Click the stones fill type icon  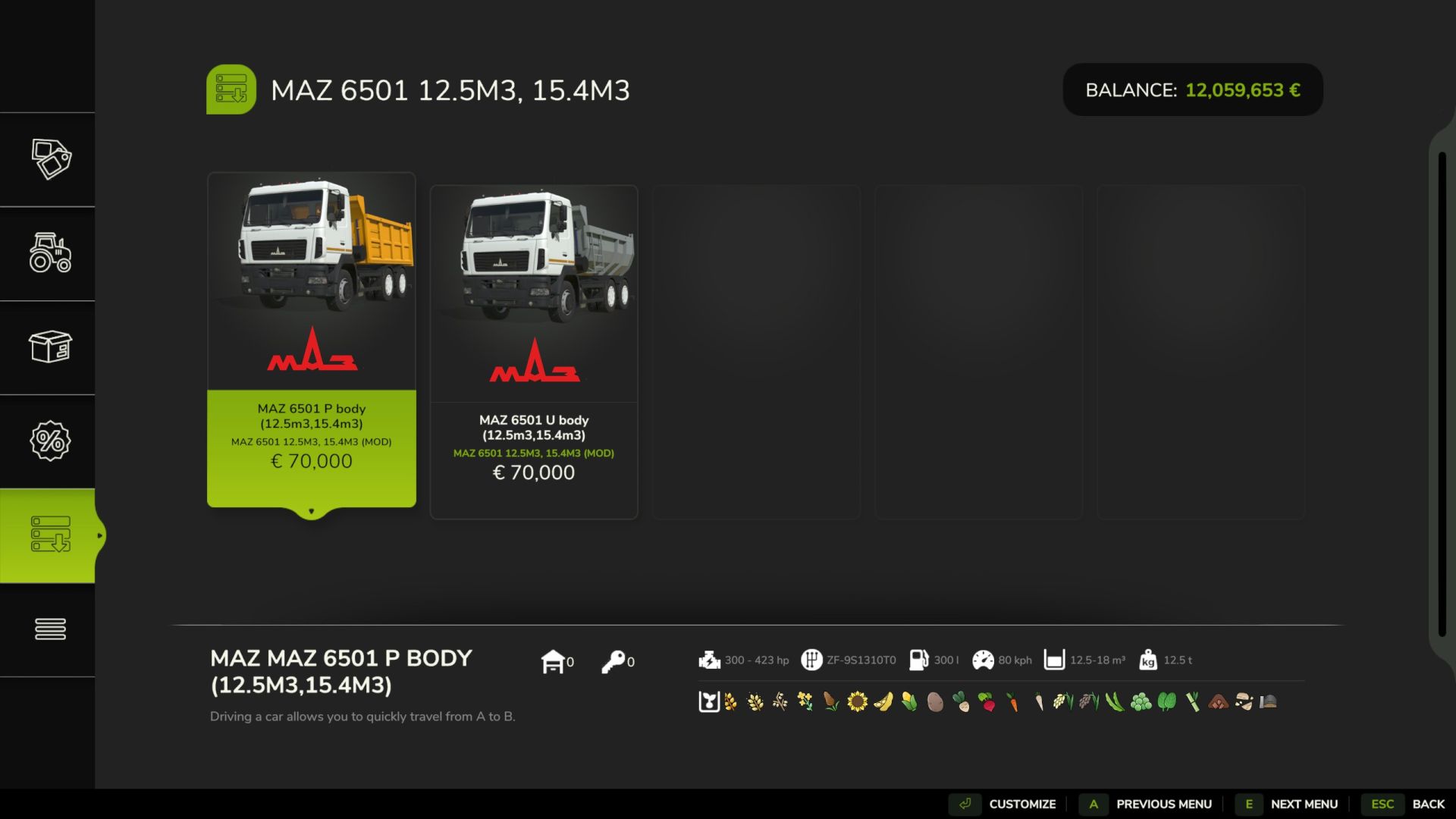pos(1244,701)
